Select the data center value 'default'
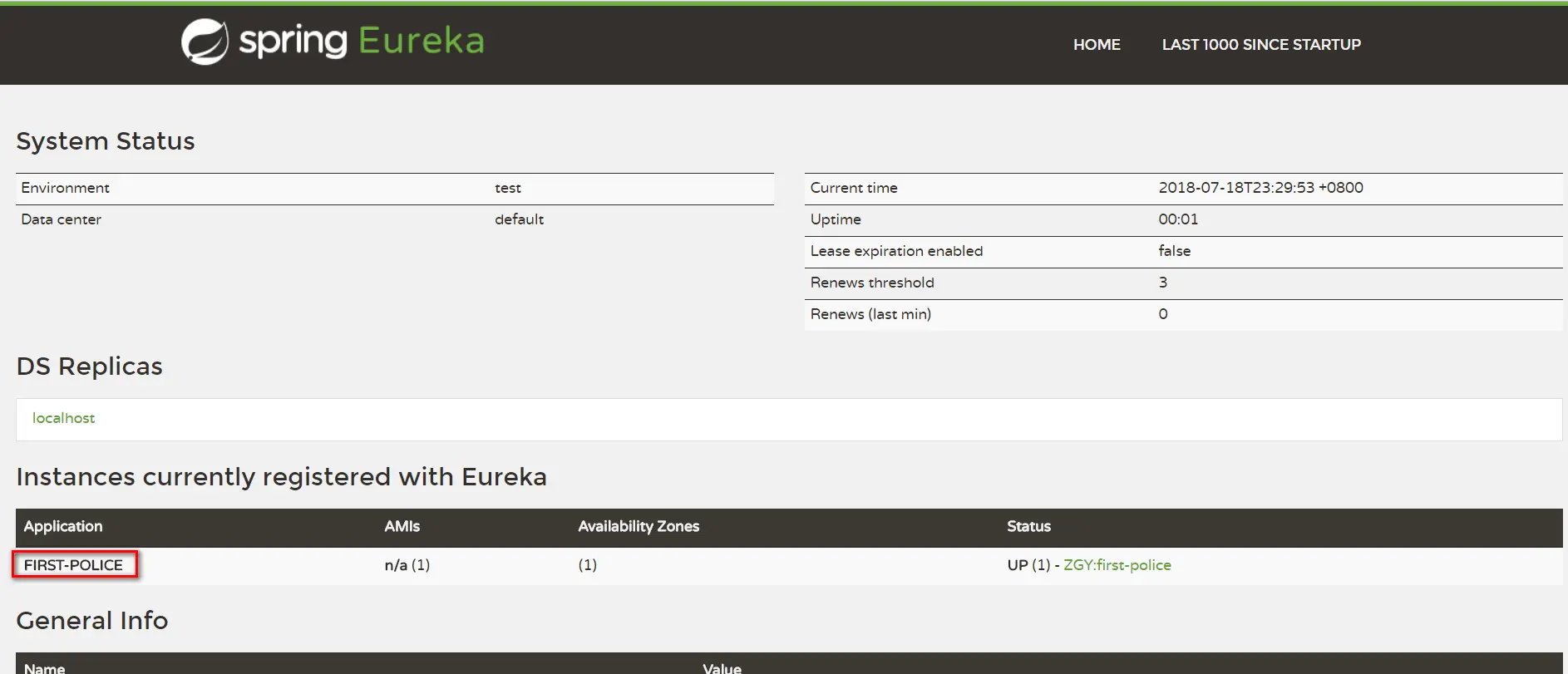1568x674 pixels. point(519,219)
